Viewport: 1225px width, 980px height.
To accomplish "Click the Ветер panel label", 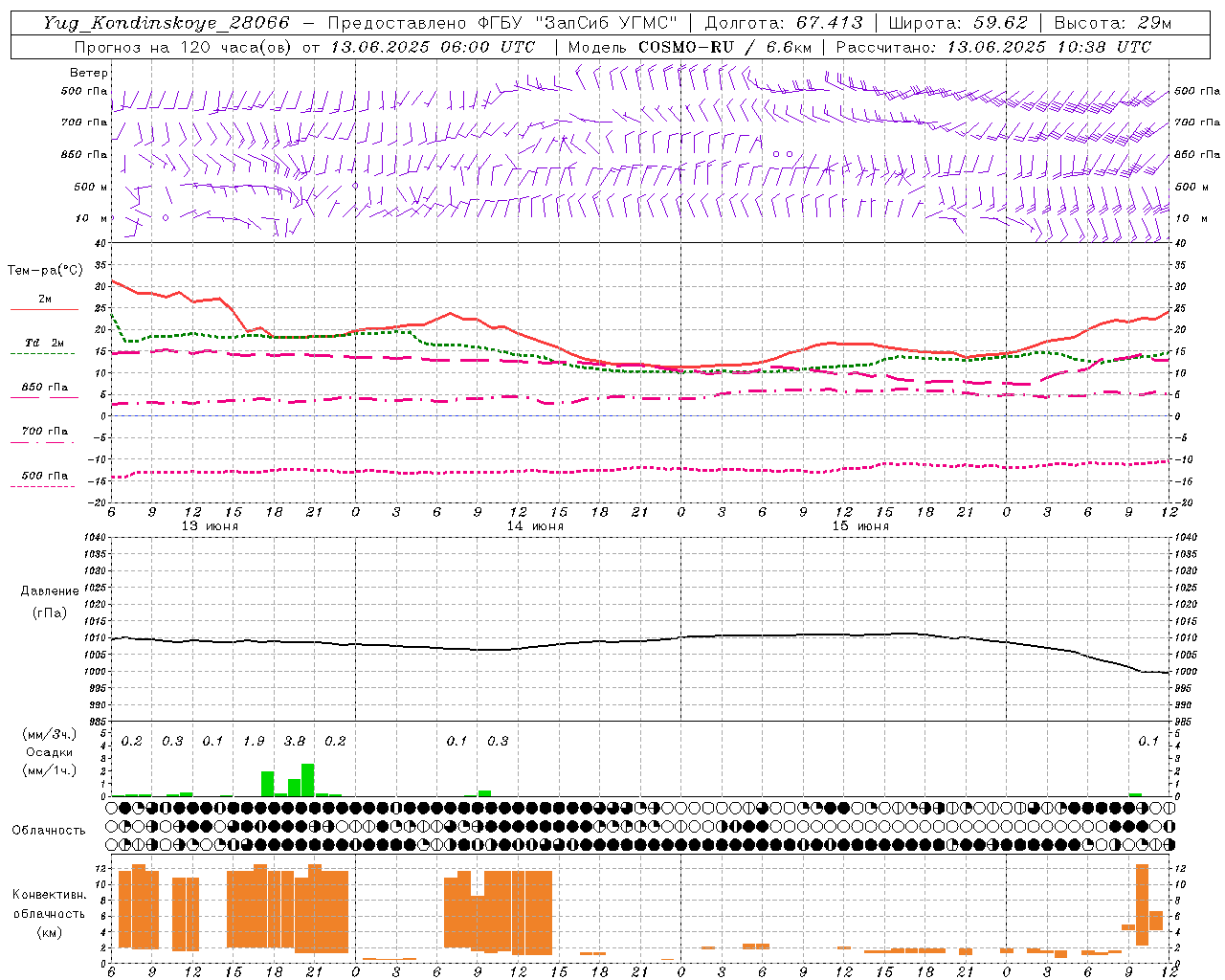I will [88, 73].
